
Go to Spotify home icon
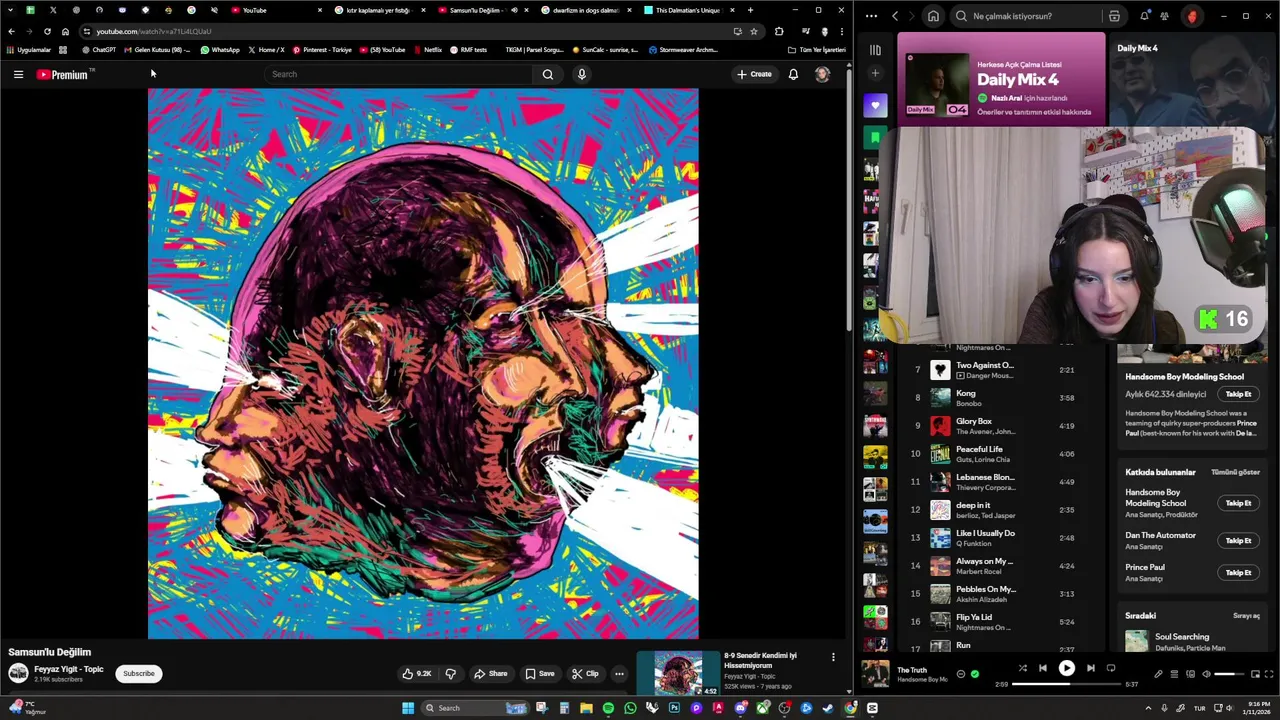[933, 16]
